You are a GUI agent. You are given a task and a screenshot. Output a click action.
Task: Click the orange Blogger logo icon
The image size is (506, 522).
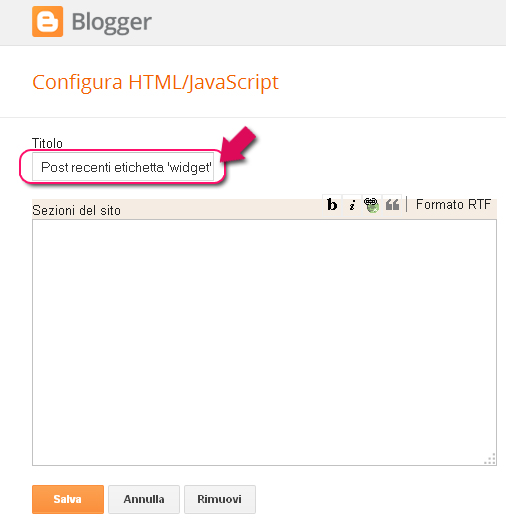pyautogui.click(x=47, y=21)
